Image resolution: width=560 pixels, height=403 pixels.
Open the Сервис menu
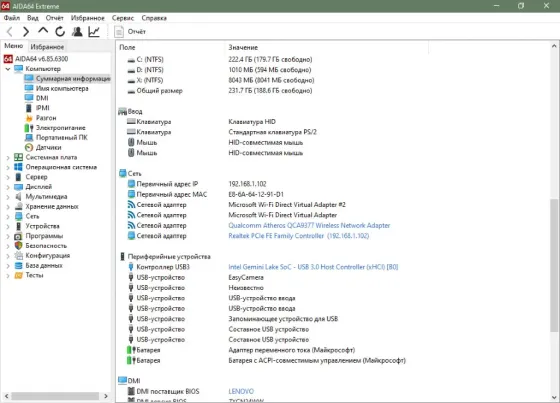(x=122, y=18)
